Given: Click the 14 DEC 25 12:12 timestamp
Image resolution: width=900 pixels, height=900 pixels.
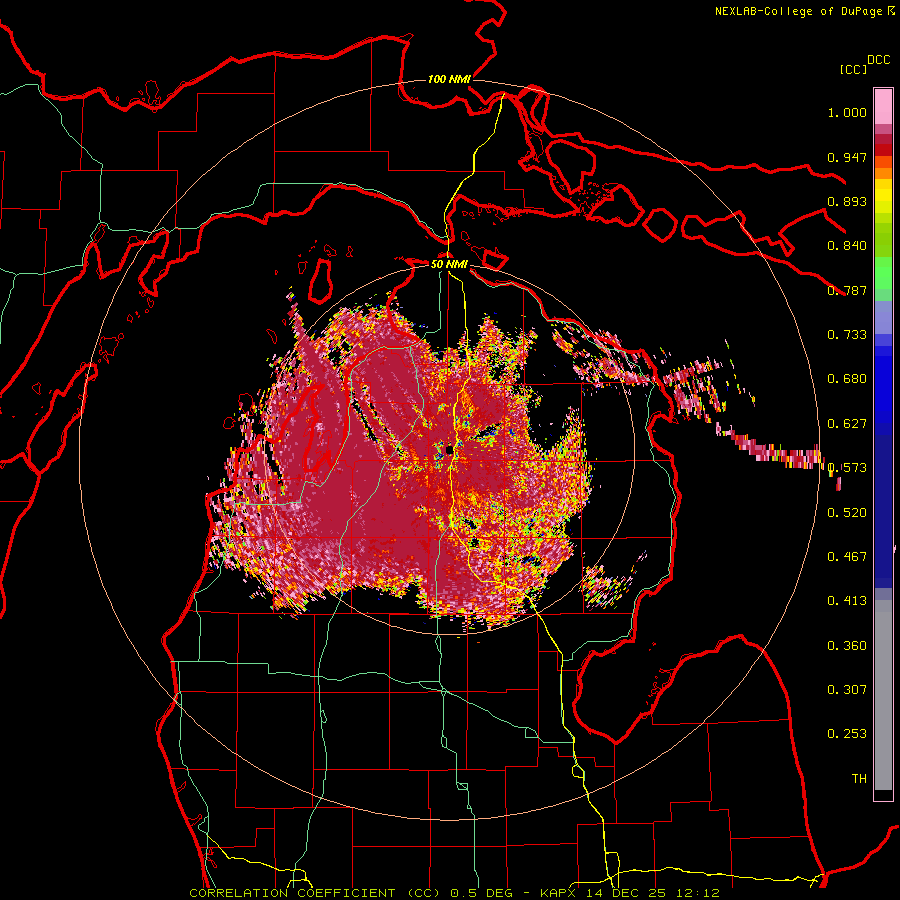Looking at the screenshot, I should [x=653, y=893].
